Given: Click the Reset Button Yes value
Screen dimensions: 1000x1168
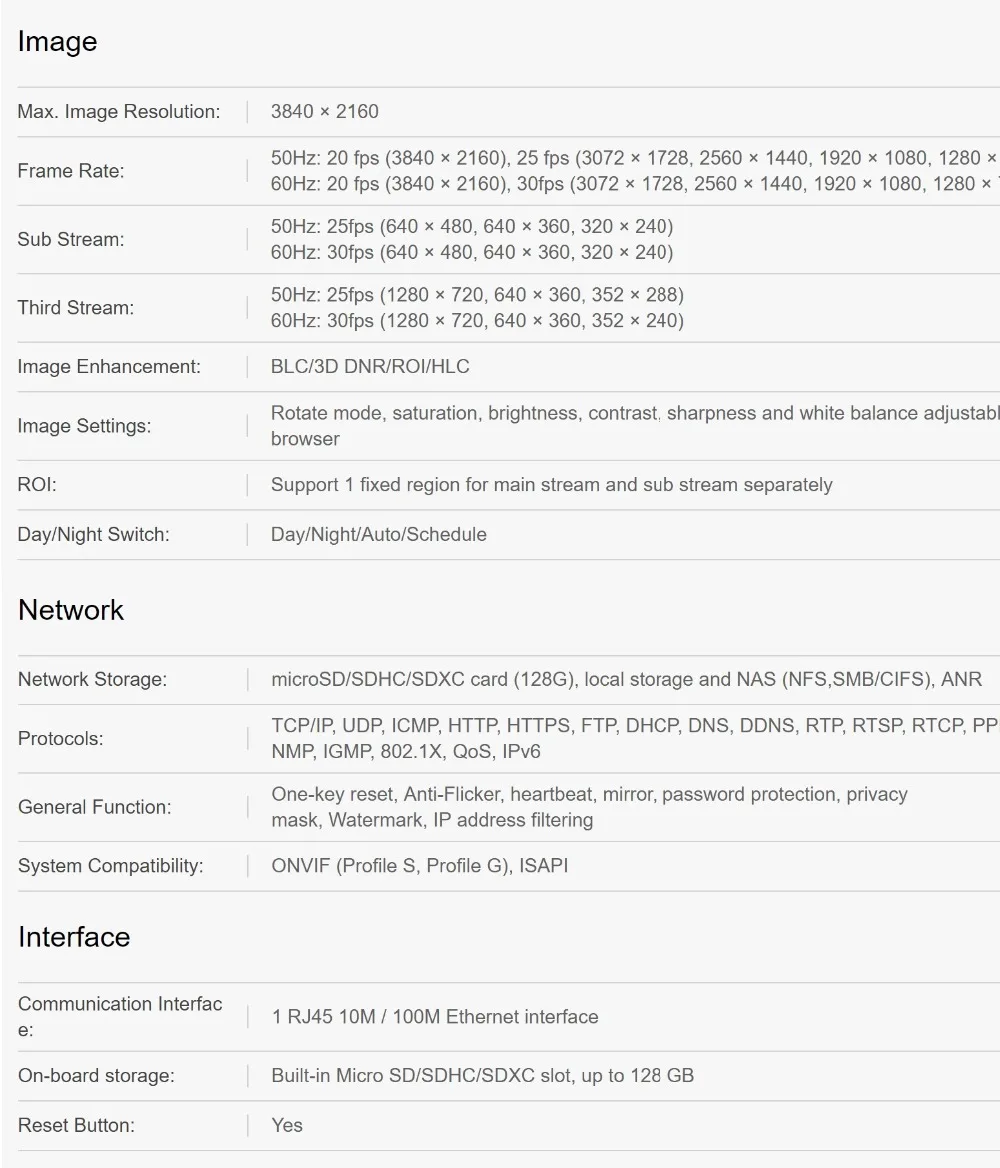Looking at the screenshot, I should tap(287, 1126).
